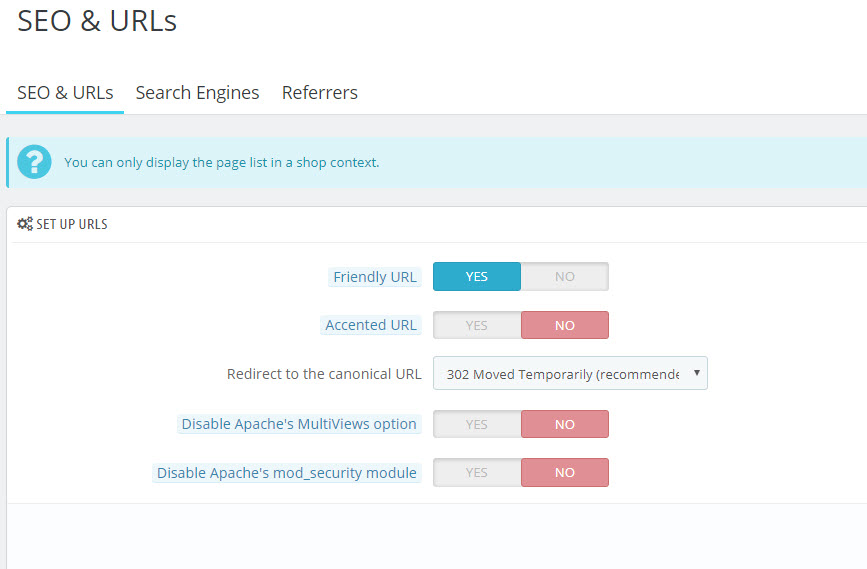The height and width of the screenshot is (569, 867).
Task: Open the Redirect to the canonical URL dropdown
Action: point(570,373)
